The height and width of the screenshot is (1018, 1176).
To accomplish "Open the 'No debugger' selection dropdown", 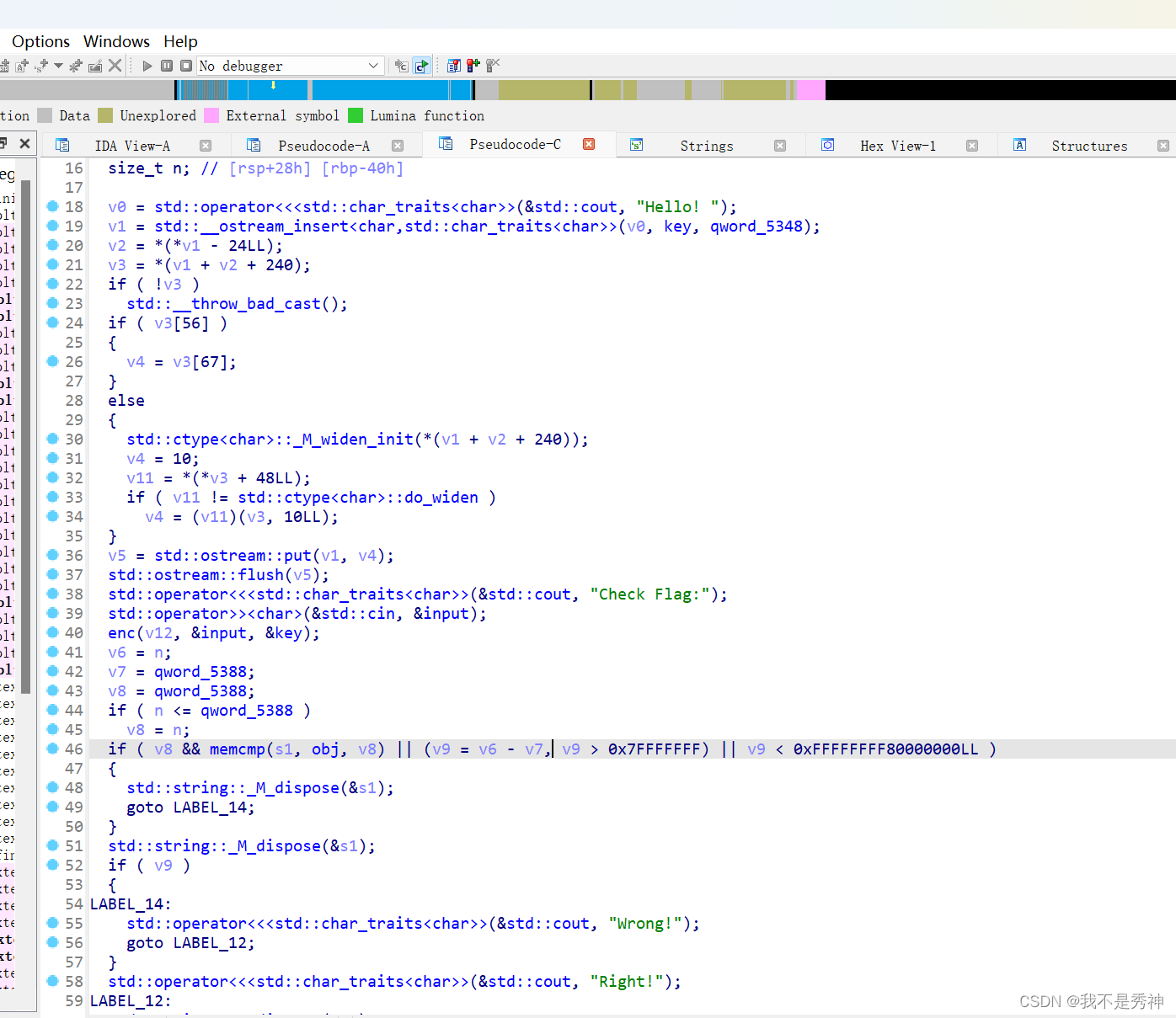I will (x=291, y=66).
